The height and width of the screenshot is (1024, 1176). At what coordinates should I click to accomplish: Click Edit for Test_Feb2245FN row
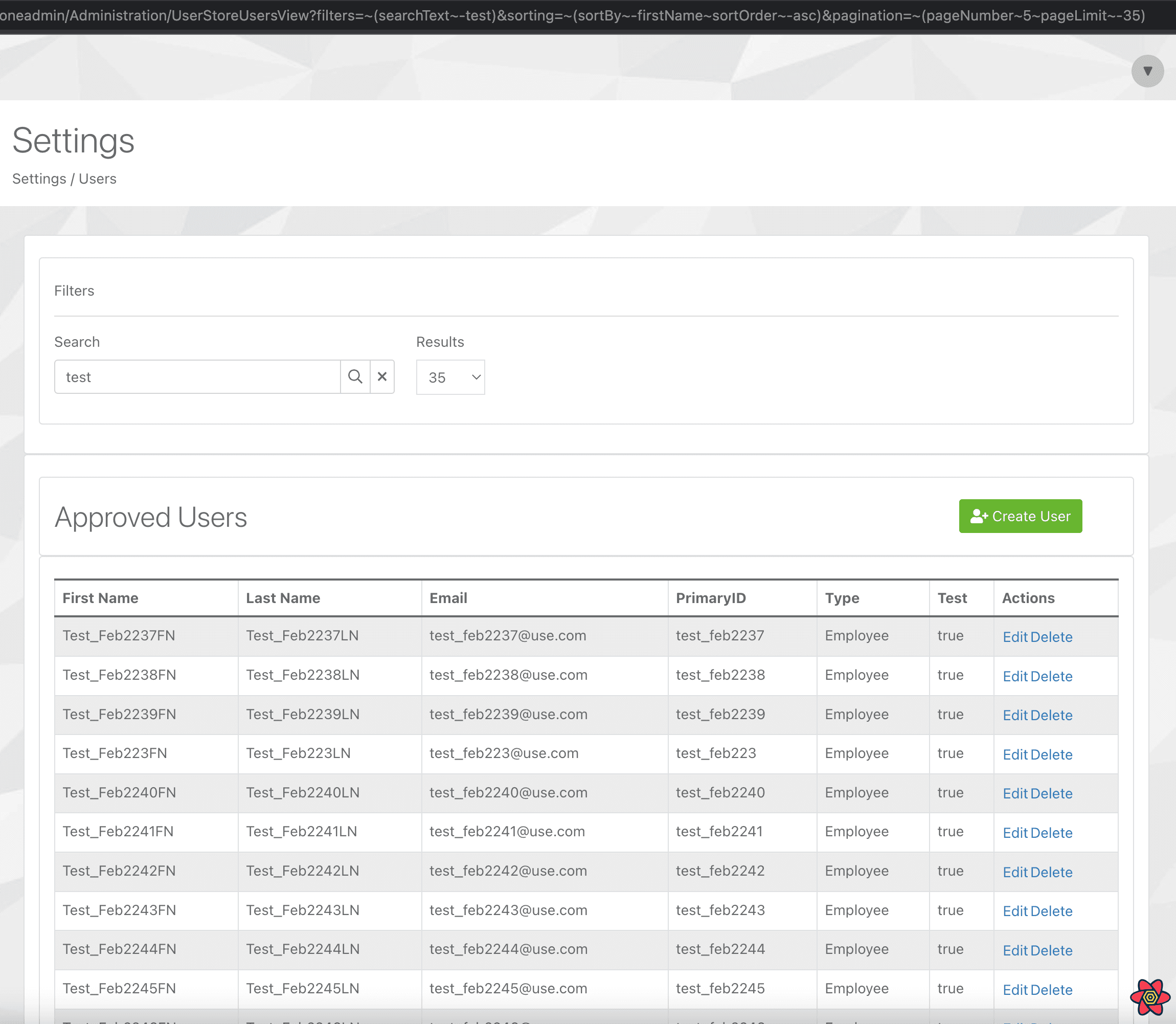tap(1015, 990)
